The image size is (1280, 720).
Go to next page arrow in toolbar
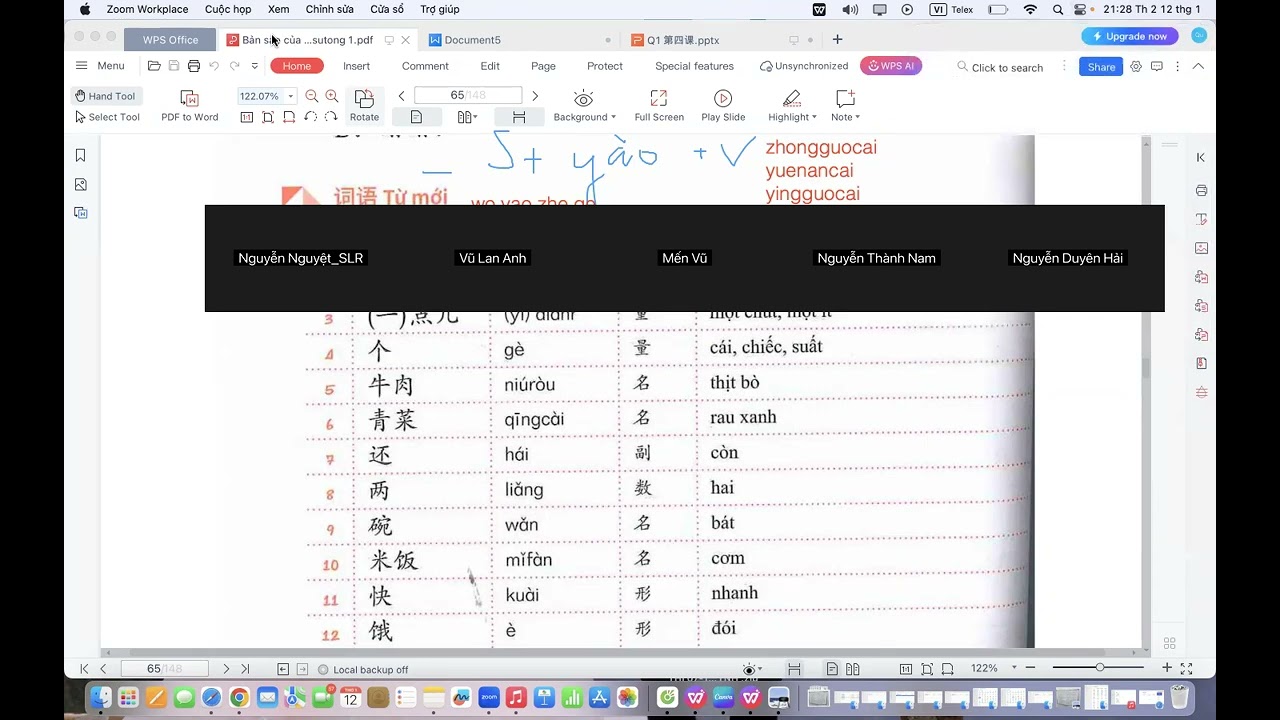(x=535, y=96)
